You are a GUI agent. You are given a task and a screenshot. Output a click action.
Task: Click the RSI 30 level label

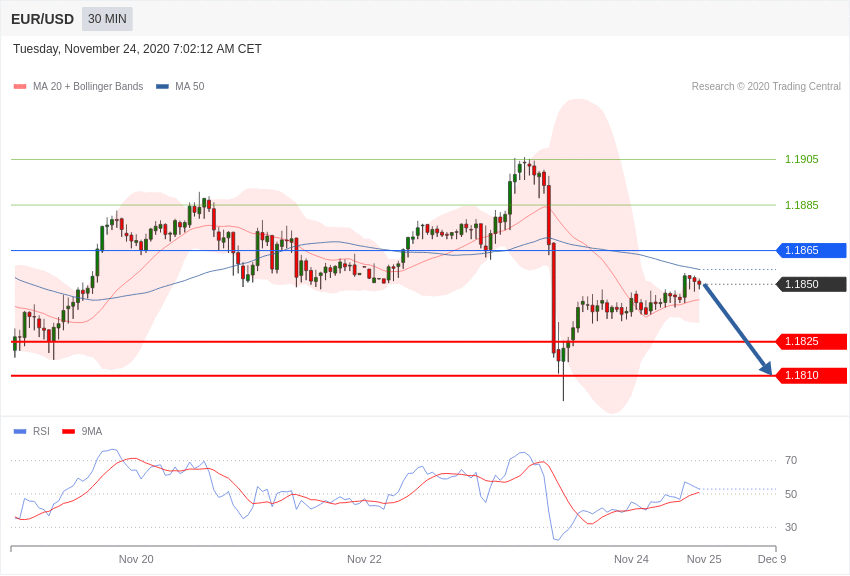(x=791, y=527)
